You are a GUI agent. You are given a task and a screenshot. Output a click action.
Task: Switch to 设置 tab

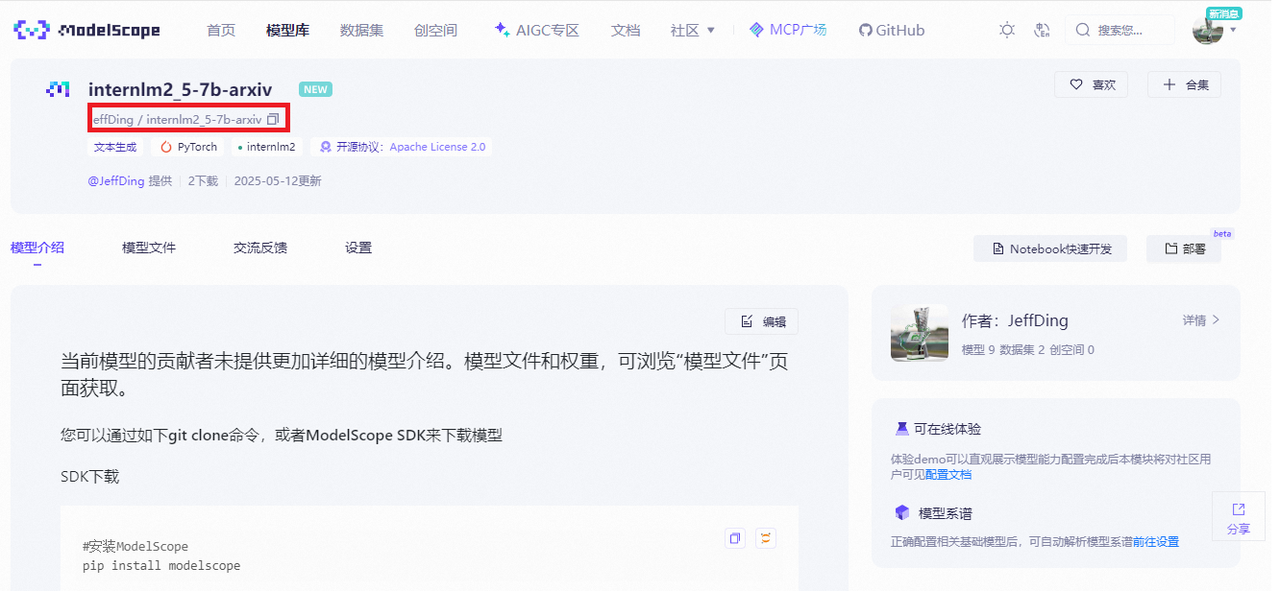(358, 247)
